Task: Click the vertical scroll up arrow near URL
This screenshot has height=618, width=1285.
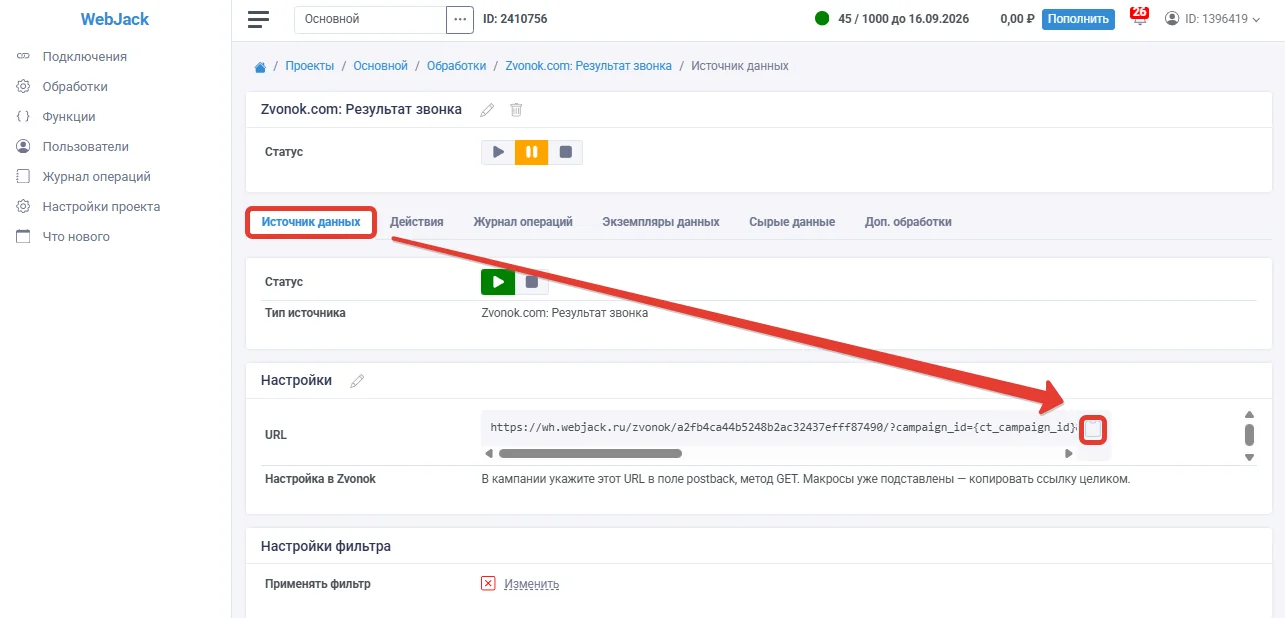Action: click(1249, 415)
